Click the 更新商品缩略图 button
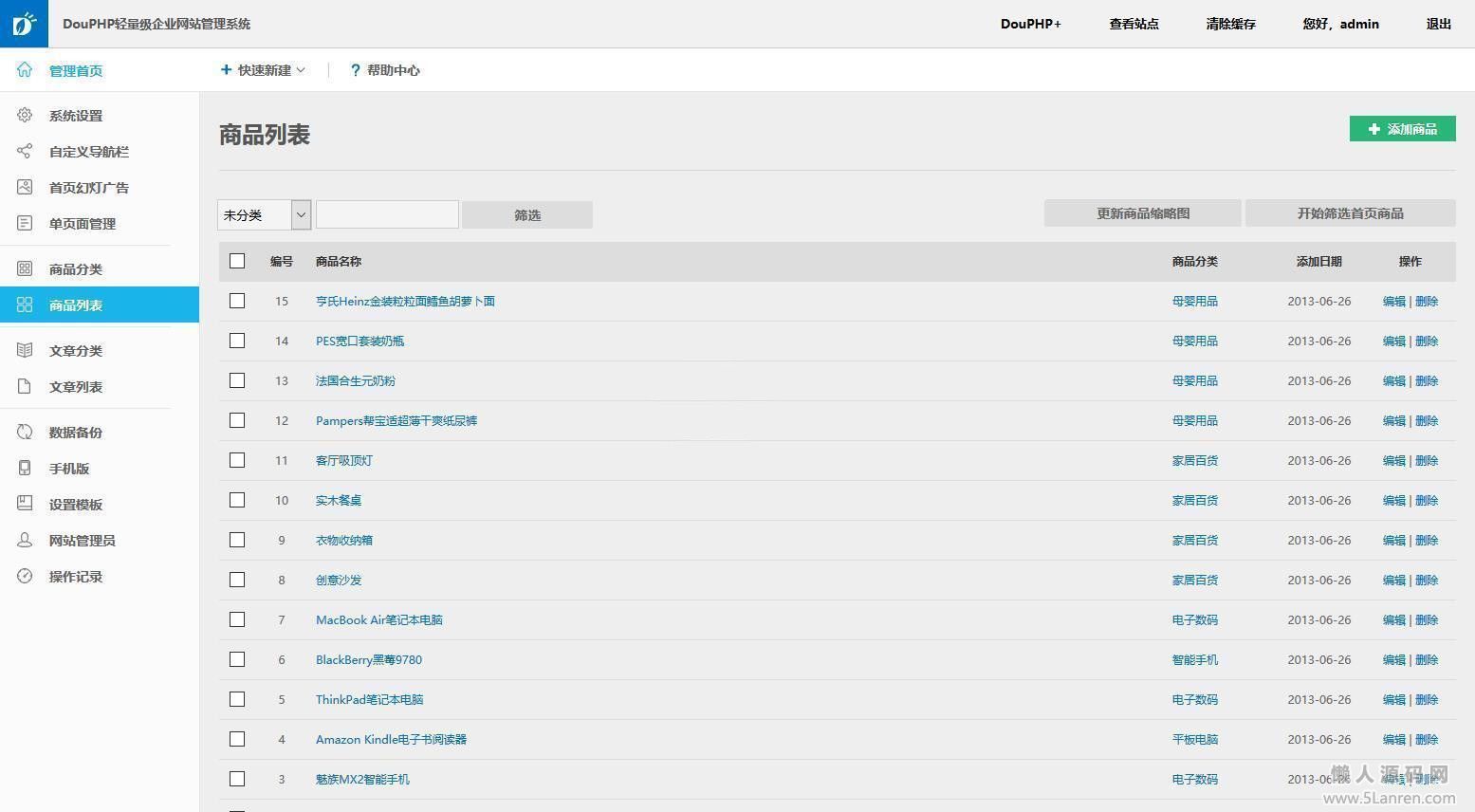This screenshot has height=812, width=1475. 1143,213
